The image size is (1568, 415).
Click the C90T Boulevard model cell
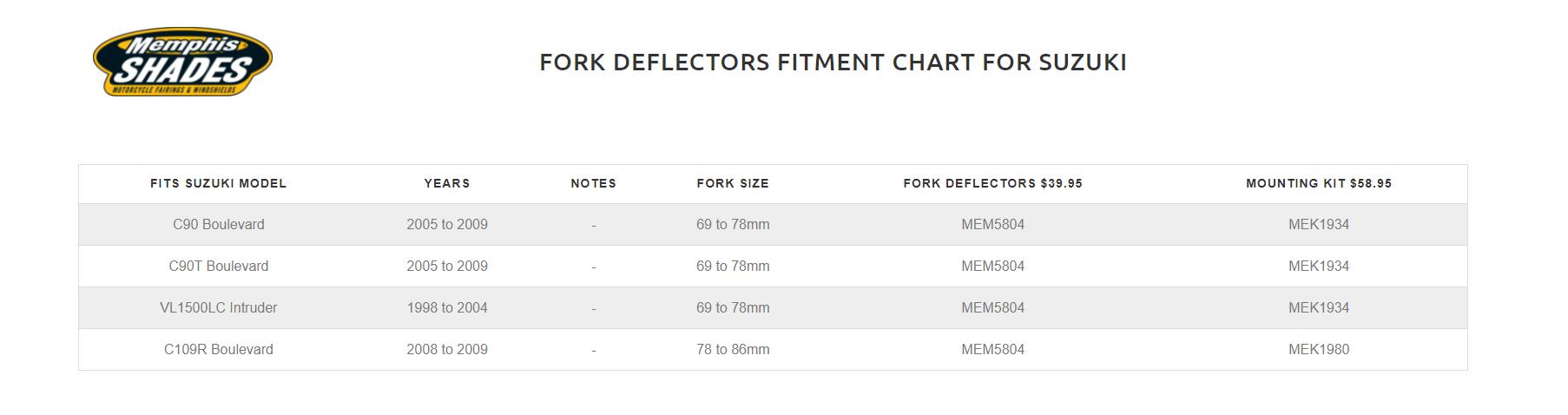point(218,267)
